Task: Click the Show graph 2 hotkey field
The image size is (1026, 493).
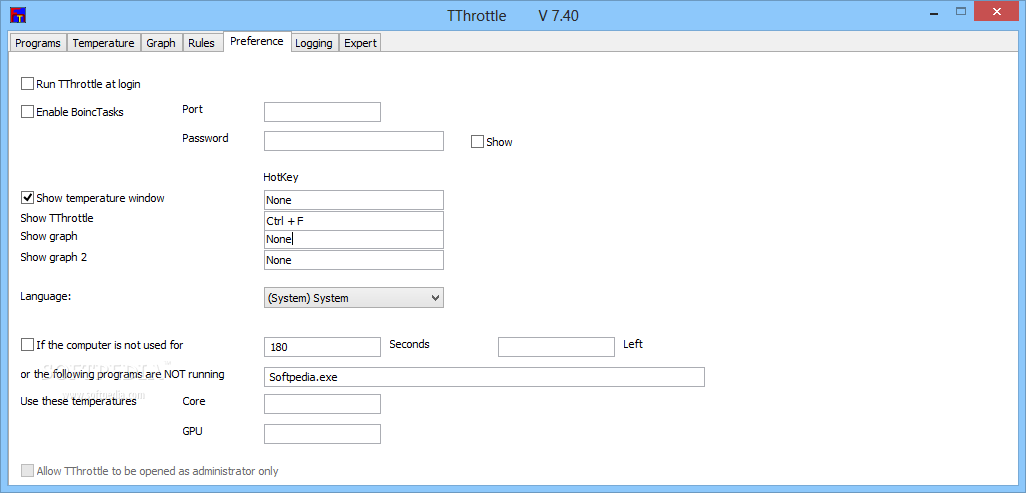Action: [353, 260]
